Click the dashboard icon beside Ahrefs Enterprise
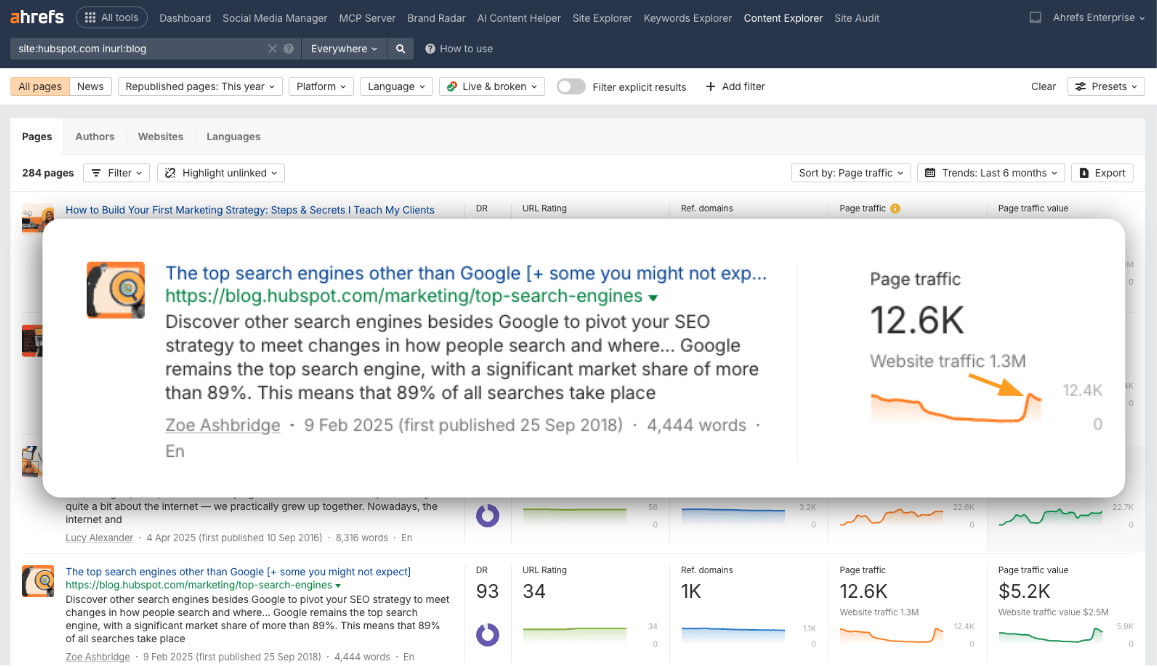 [x=1035, y=16]
